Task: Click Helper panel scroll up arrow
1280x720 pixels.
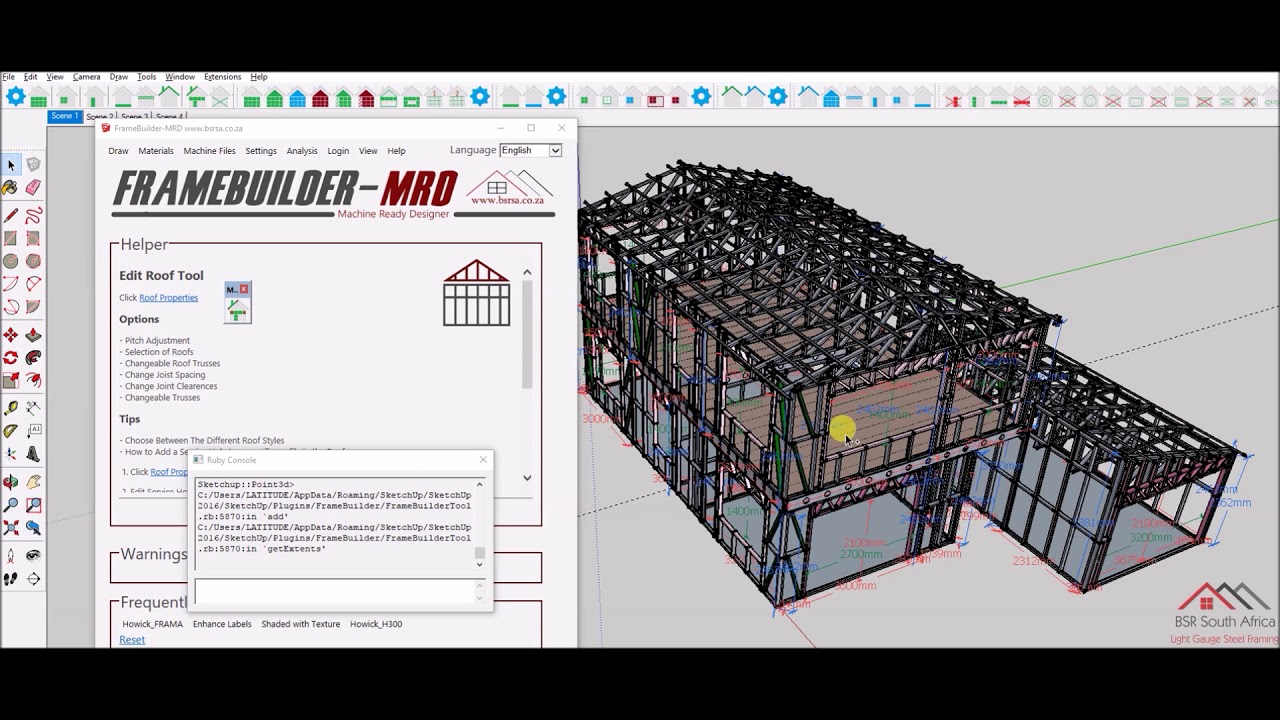Action: (x=527, y=272)
